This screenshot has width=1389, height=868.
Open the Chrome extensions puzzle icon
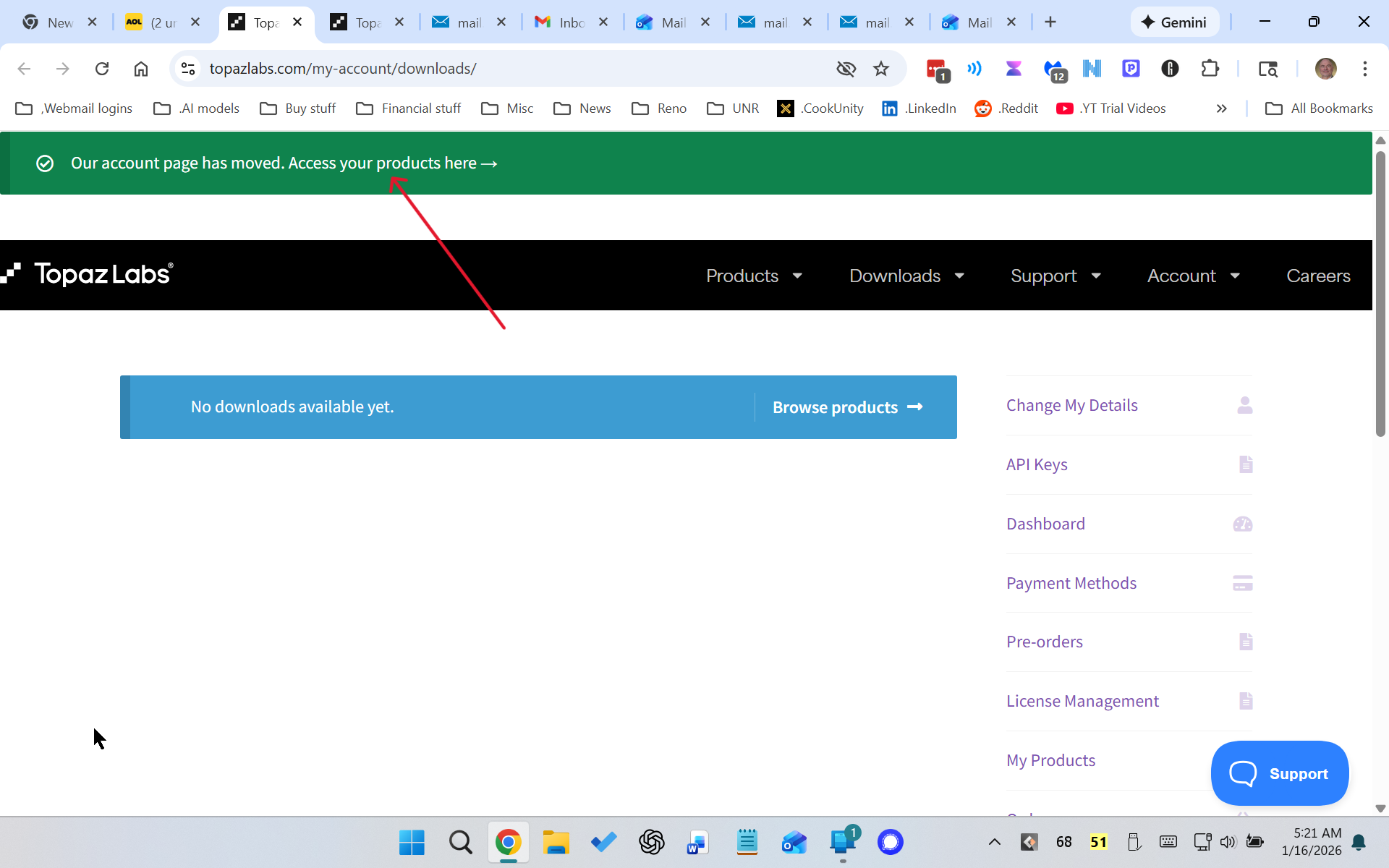coord(1210,69)
